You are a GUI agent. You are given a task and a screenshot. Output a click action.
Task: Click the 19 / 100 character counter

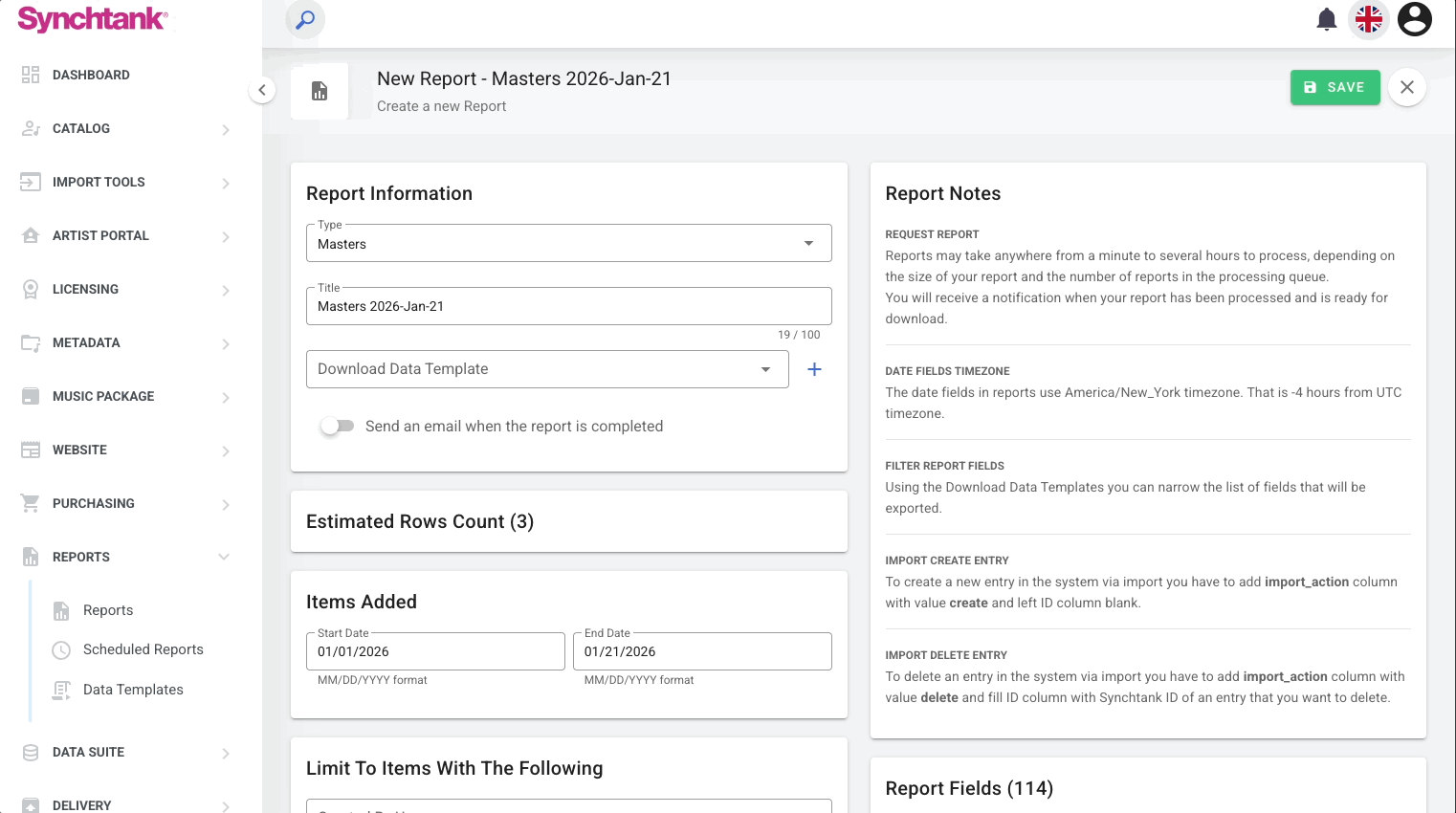799,335
